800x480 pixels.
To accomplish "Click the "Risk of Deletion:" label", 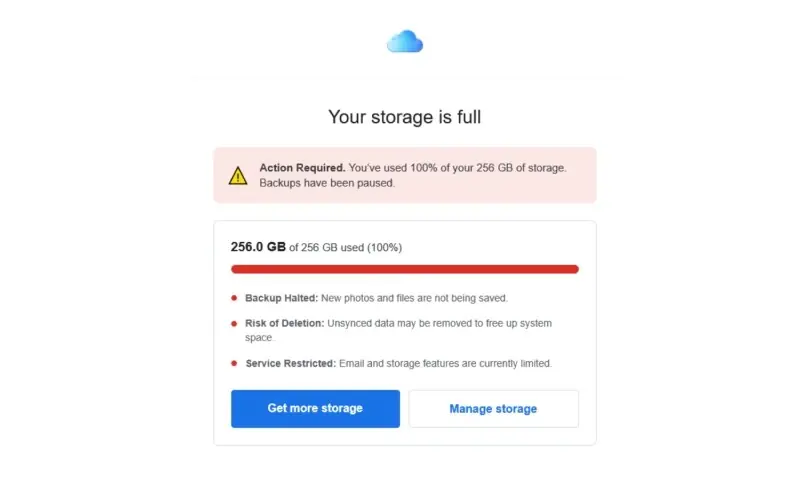I will point(284,324).
